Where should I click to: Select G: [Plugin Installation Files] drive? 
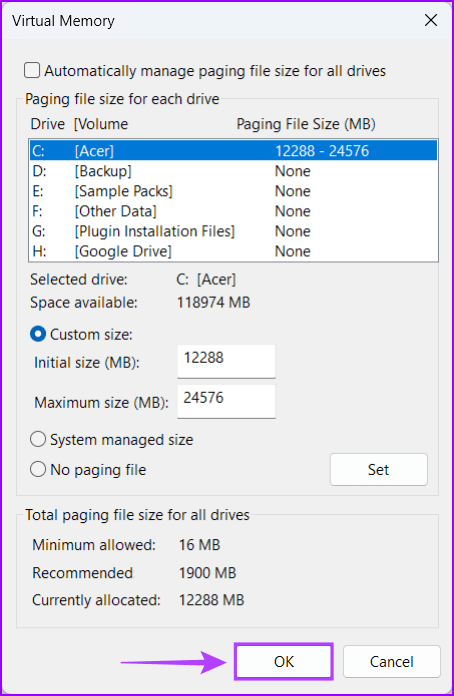(233, 231)
